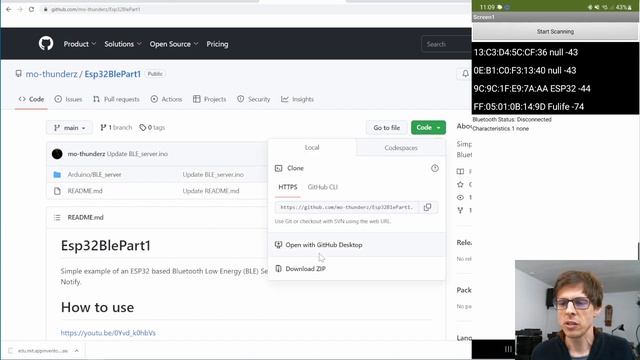Open mo-thunderz profile link

click(51, 74)
